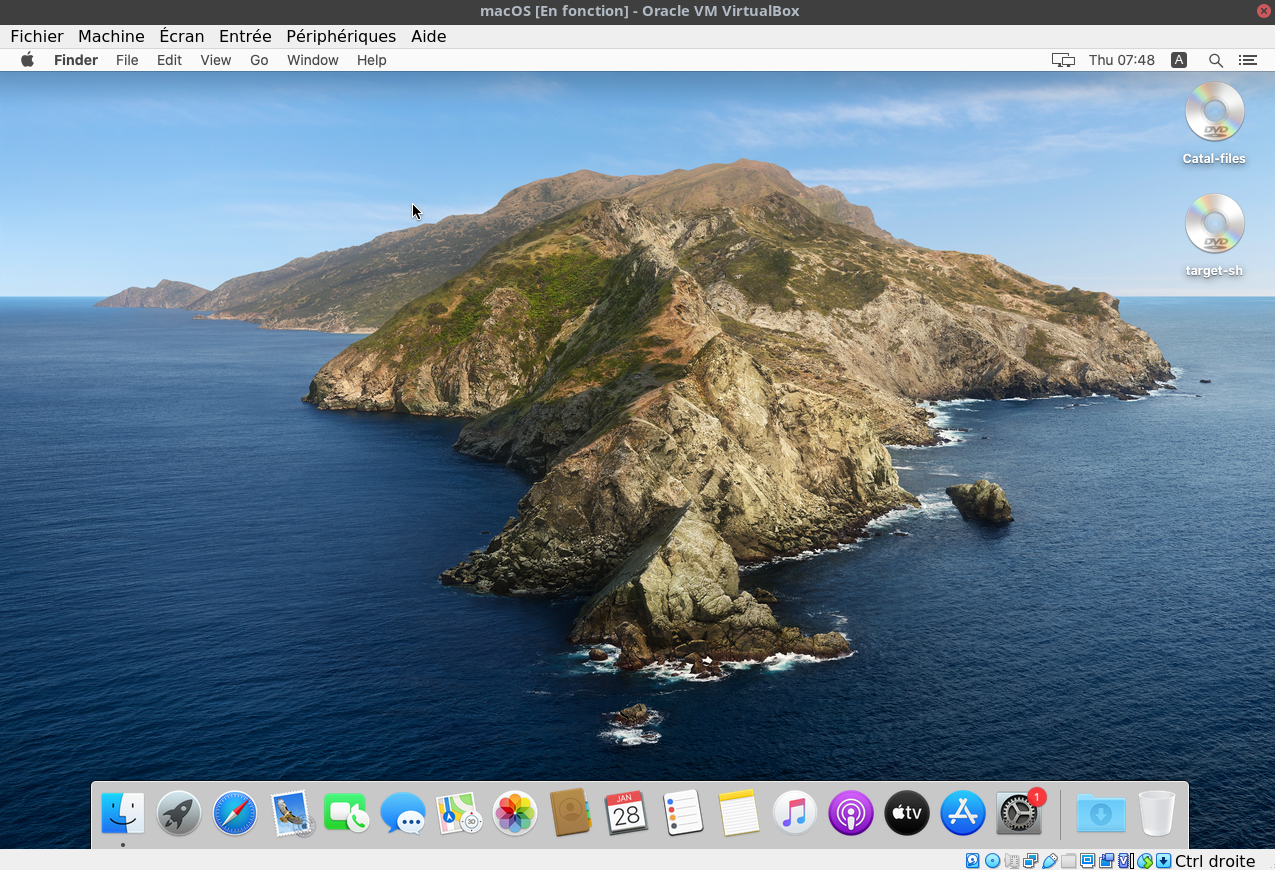Open the Messages app

[x=403, y=813]
